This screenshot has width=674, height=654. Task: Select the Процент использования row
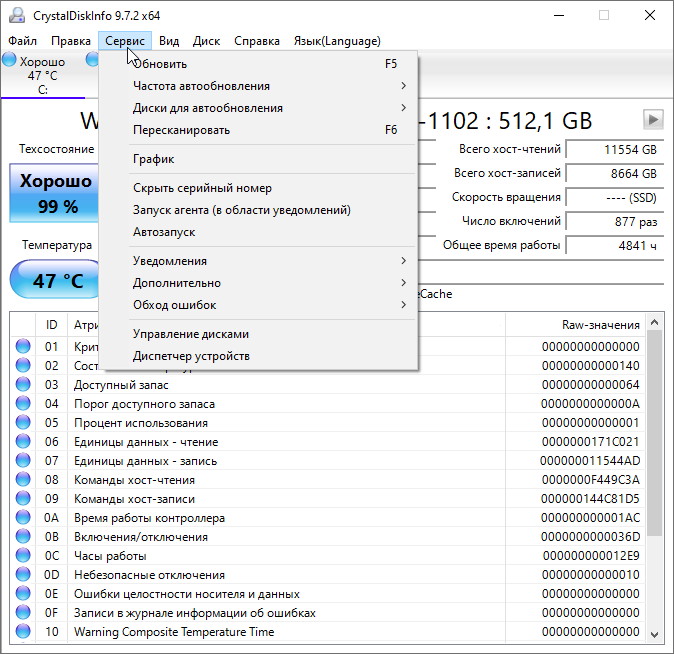tap(328, 422)
